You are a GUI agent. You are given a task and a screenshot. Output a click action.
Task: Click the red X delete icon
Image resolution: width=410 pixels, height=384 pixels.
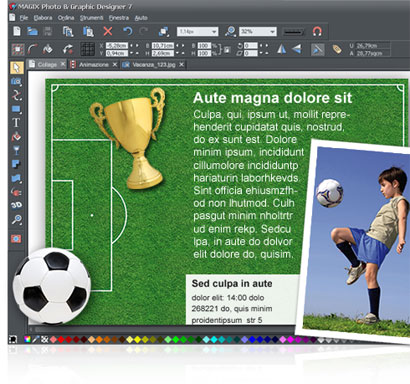[108, 31]
